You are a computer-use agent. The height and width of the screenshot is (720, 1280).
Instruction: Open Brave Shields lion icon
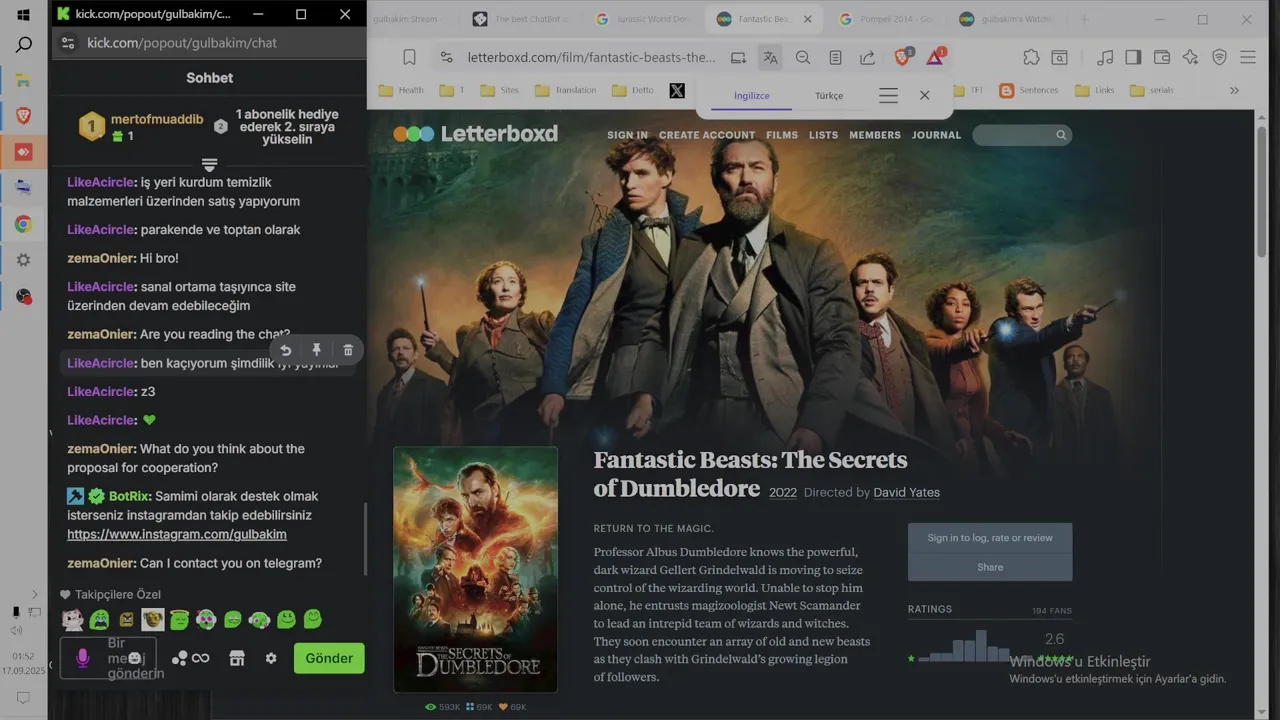(903, 57)
